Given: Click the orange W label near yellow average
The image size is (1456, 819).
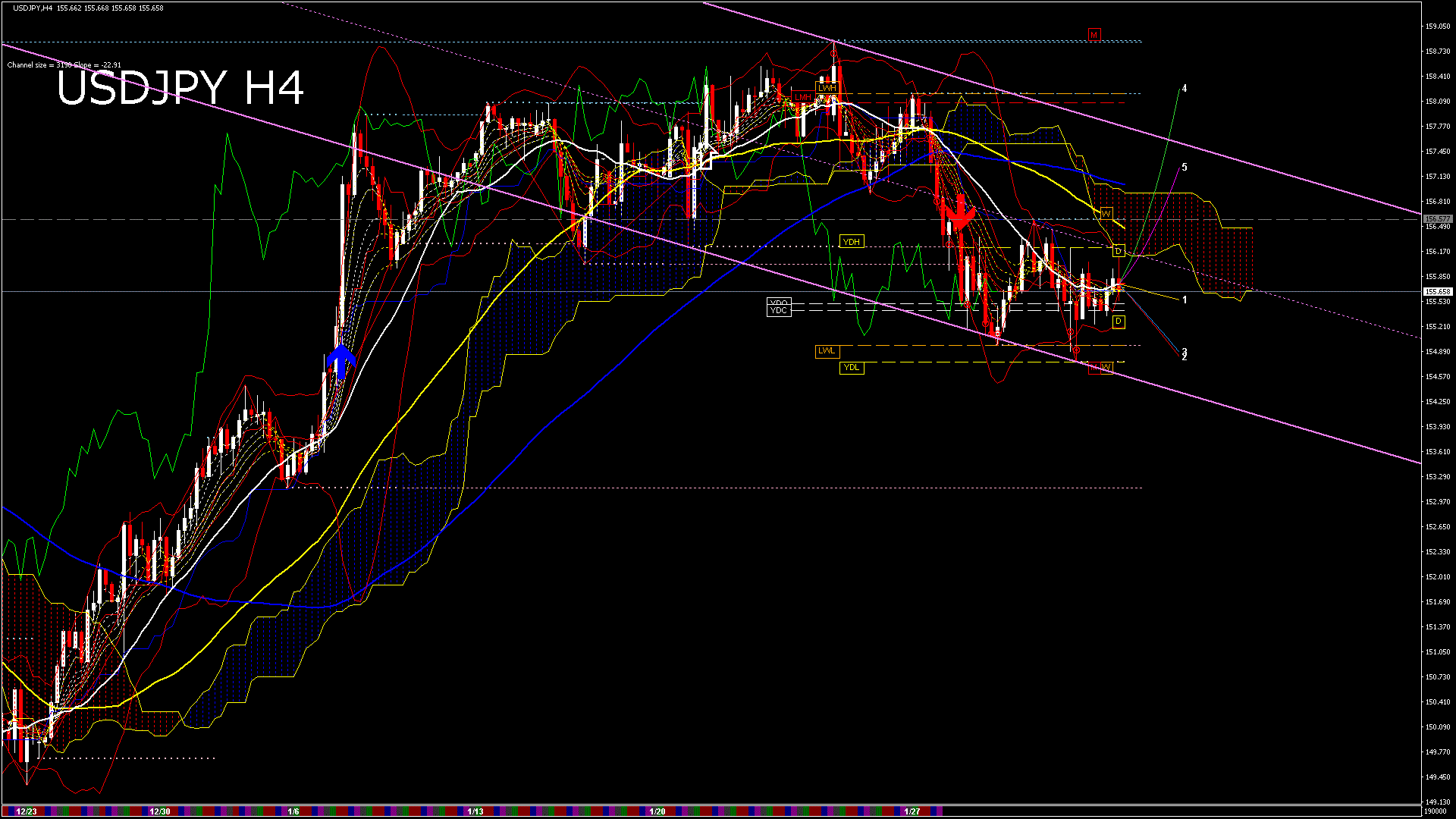Looking at the screenshot, I should (1106, 214).
